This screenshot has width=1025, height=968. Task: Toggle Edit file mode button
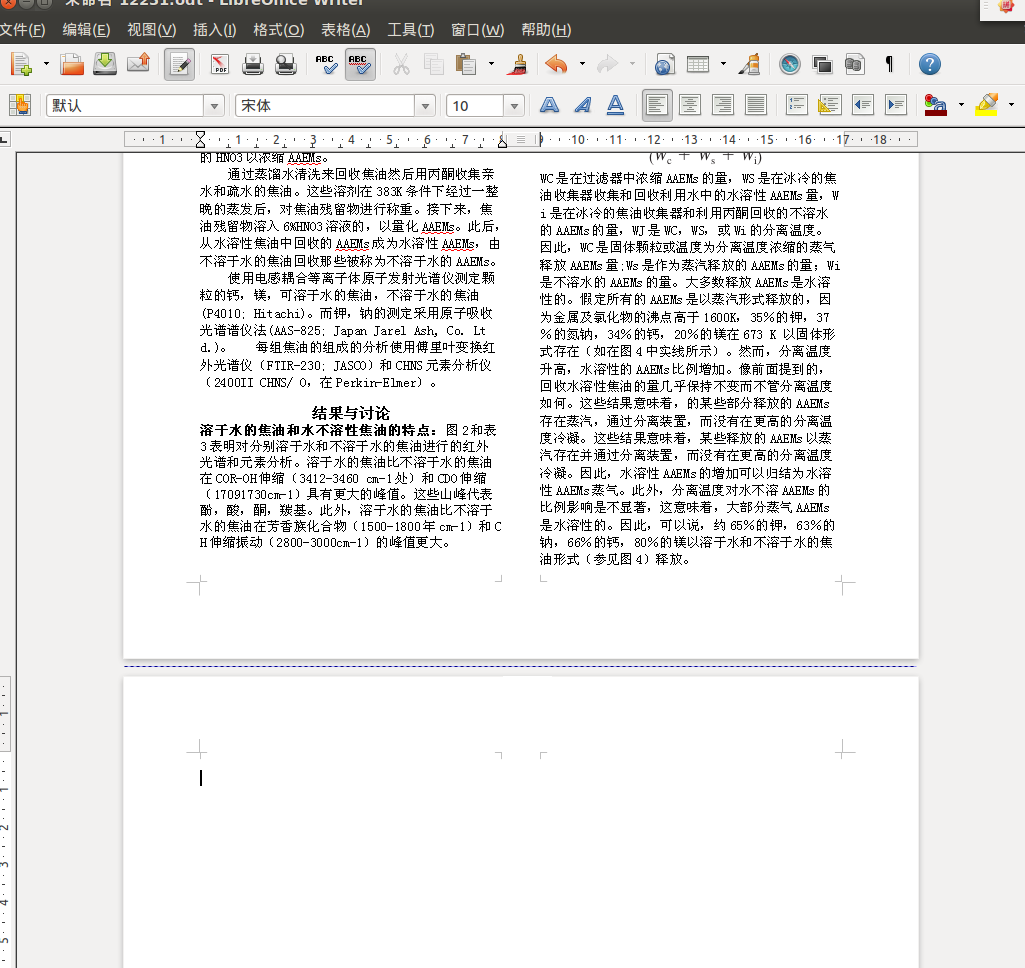pyautogui.click(x=179, y=64)
